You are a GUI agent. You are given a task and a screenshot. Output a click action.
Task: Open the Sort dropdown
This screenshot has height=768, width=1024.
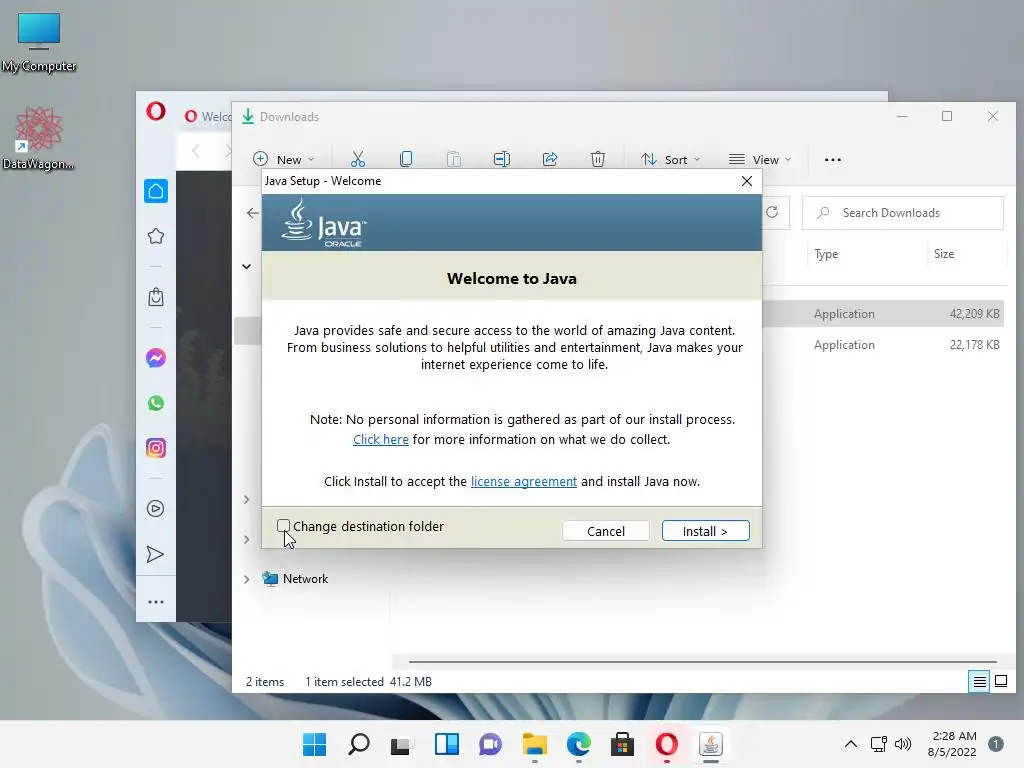tap(670, 159)
